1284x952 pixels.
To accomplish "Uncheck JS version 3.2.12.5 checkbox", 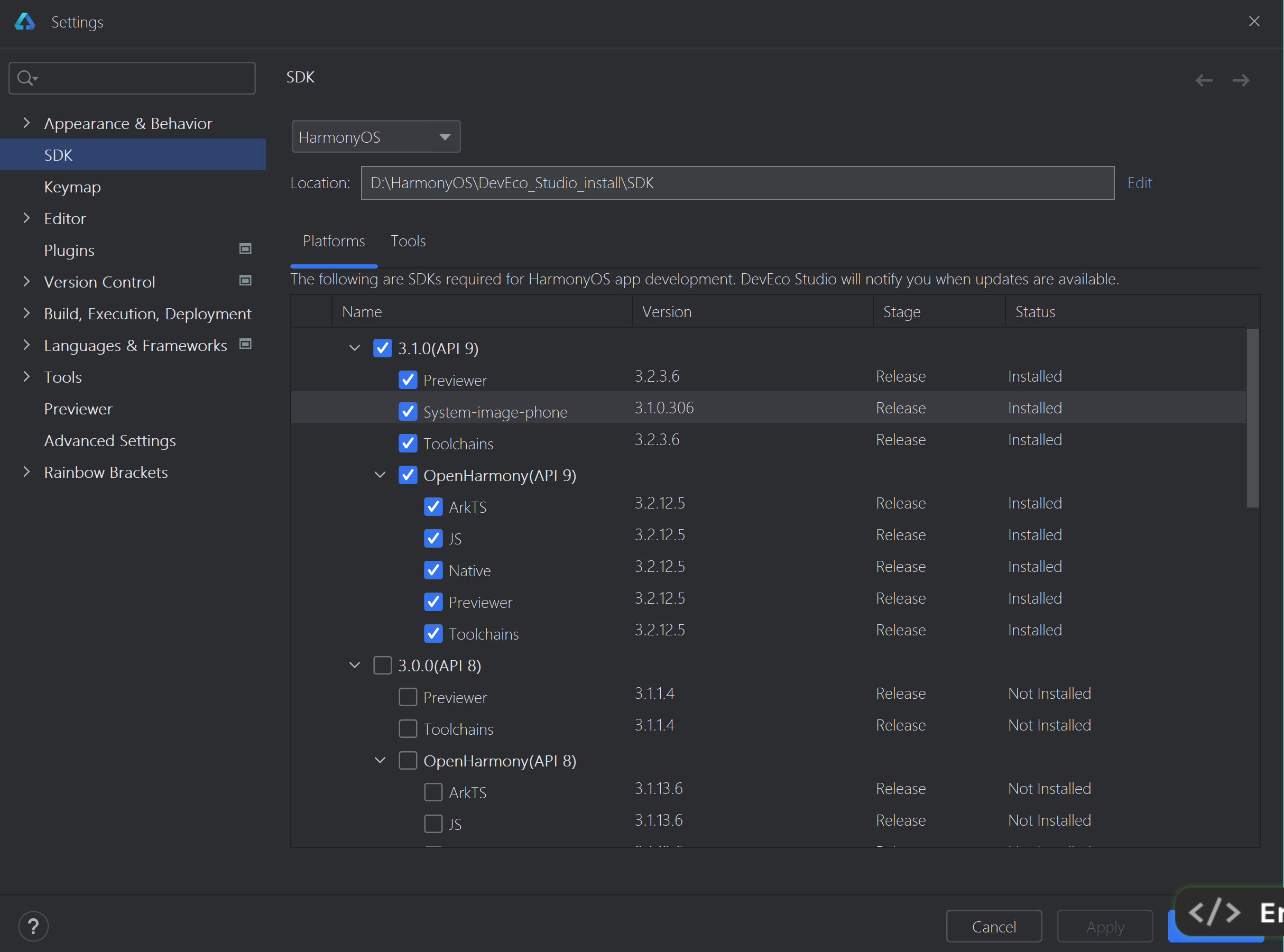I will [x=433, y=538].
